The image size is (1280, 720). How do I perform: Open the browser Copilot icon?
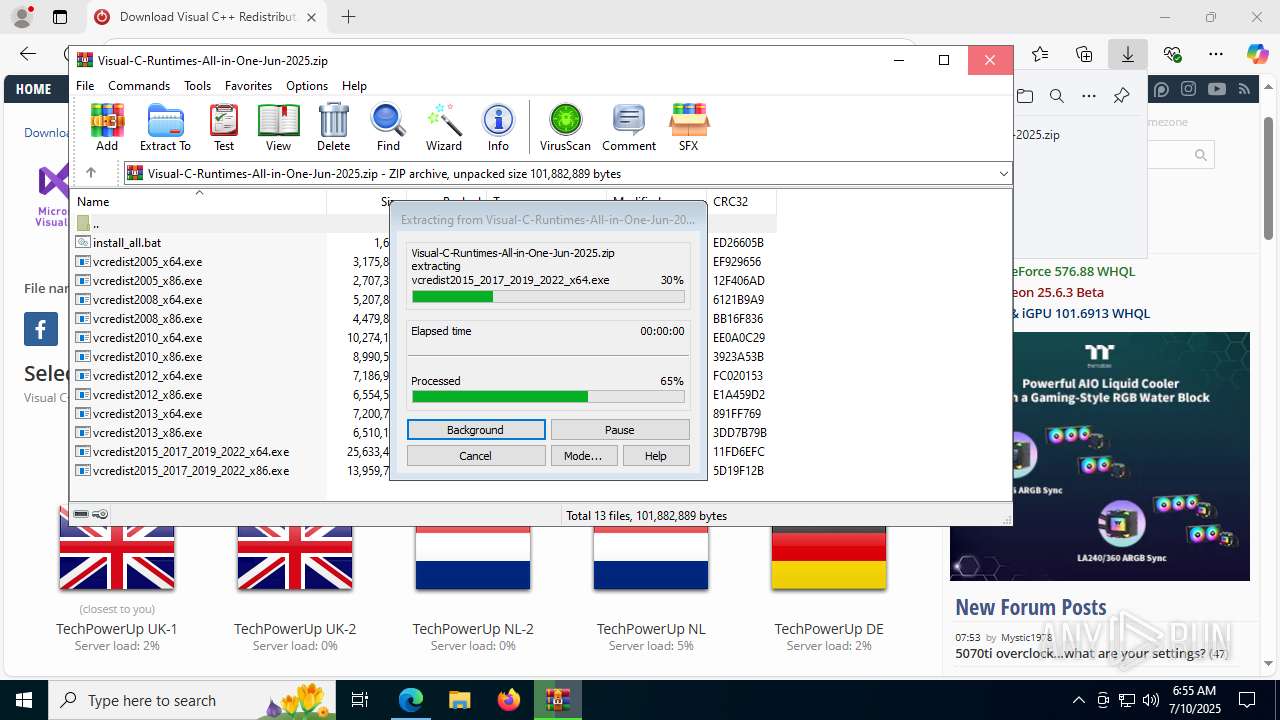(1257, 54)
